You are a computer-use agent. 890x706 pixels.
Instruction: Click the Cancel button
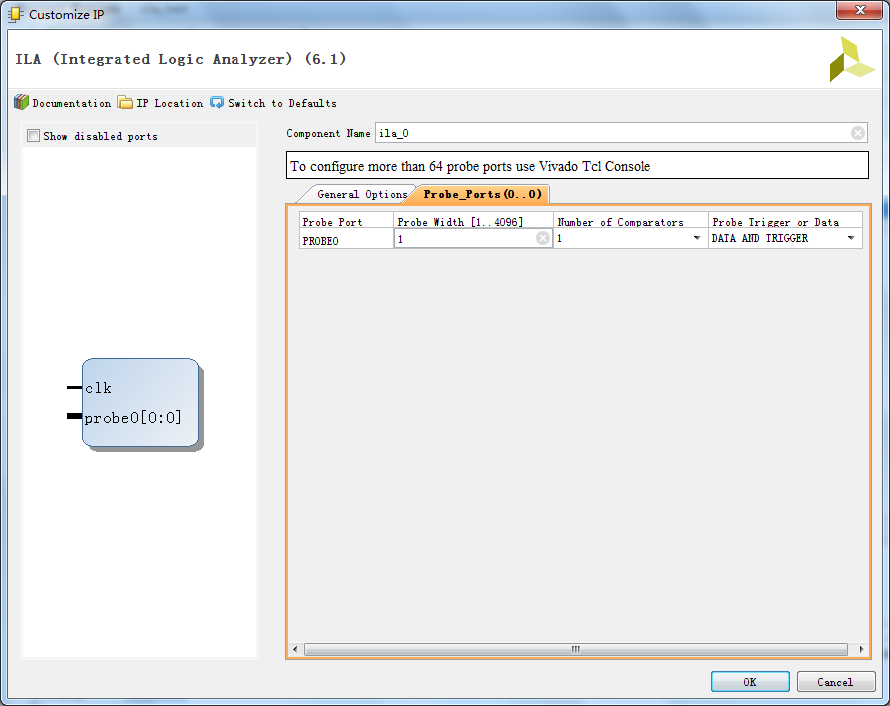tap(836, 682)
